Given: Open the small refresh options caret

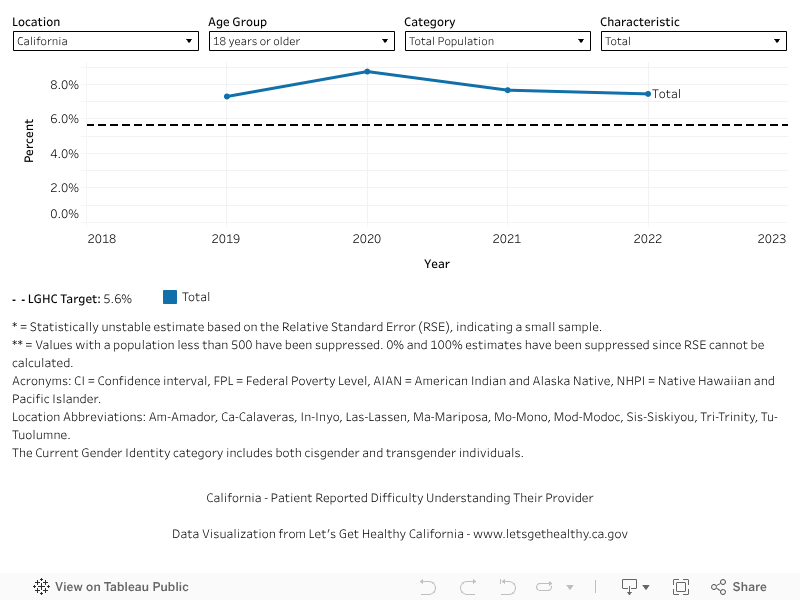Looking at the screenshot, I should pyautogui.click(x=570, y=587).
